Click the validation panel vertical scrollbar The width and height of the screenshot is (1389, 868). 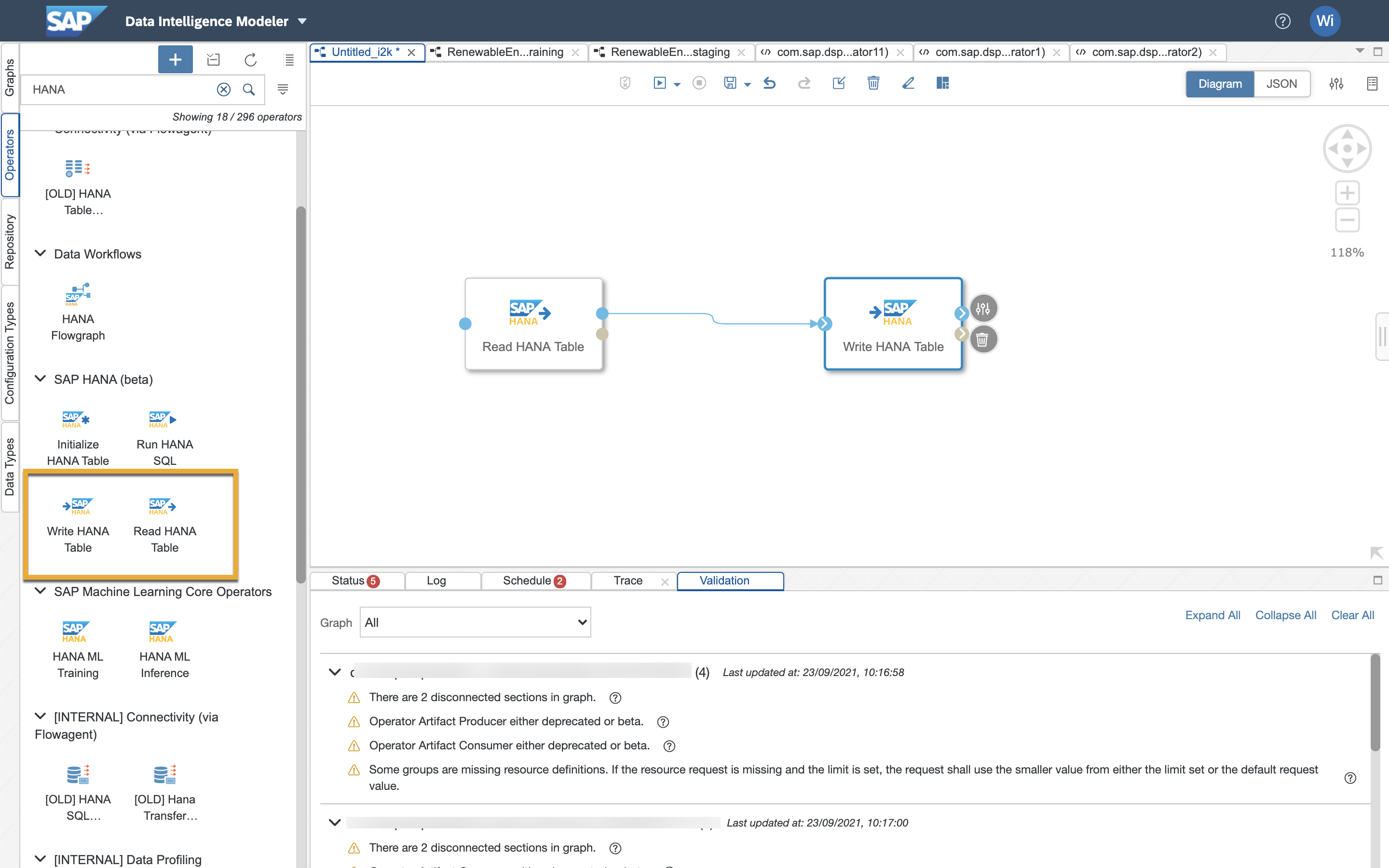1375,703
